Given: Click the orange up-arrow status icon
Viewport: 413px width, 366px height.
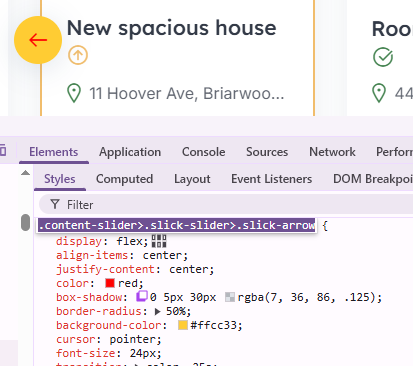Looking at the screenshot, I should click(78, 55).
